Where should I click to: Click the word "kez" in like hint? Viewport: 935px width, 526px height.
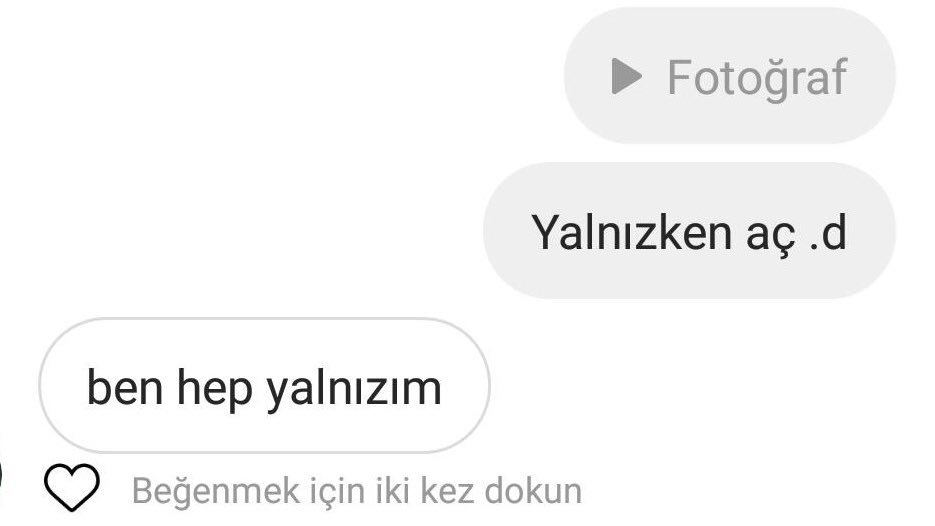click(447, 490)
